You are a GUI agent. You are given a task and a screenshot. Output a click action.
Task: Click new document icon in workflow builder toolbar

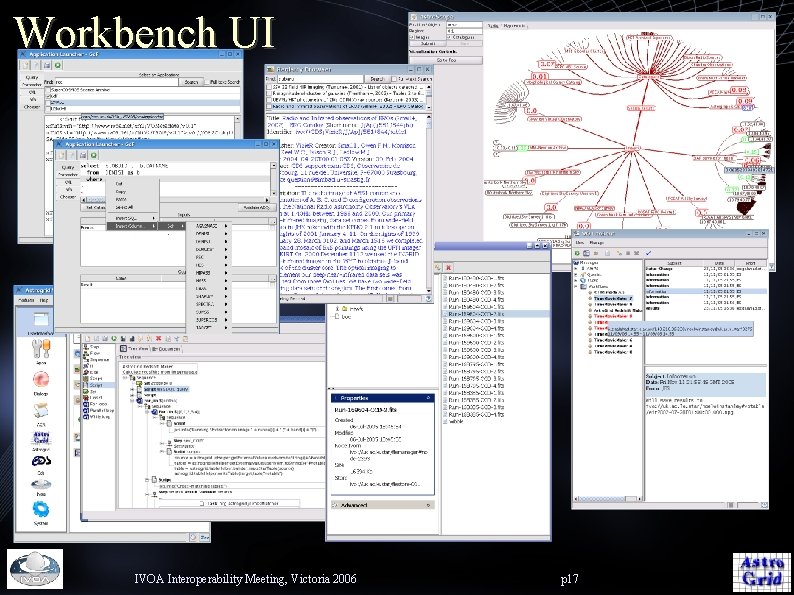87,338
